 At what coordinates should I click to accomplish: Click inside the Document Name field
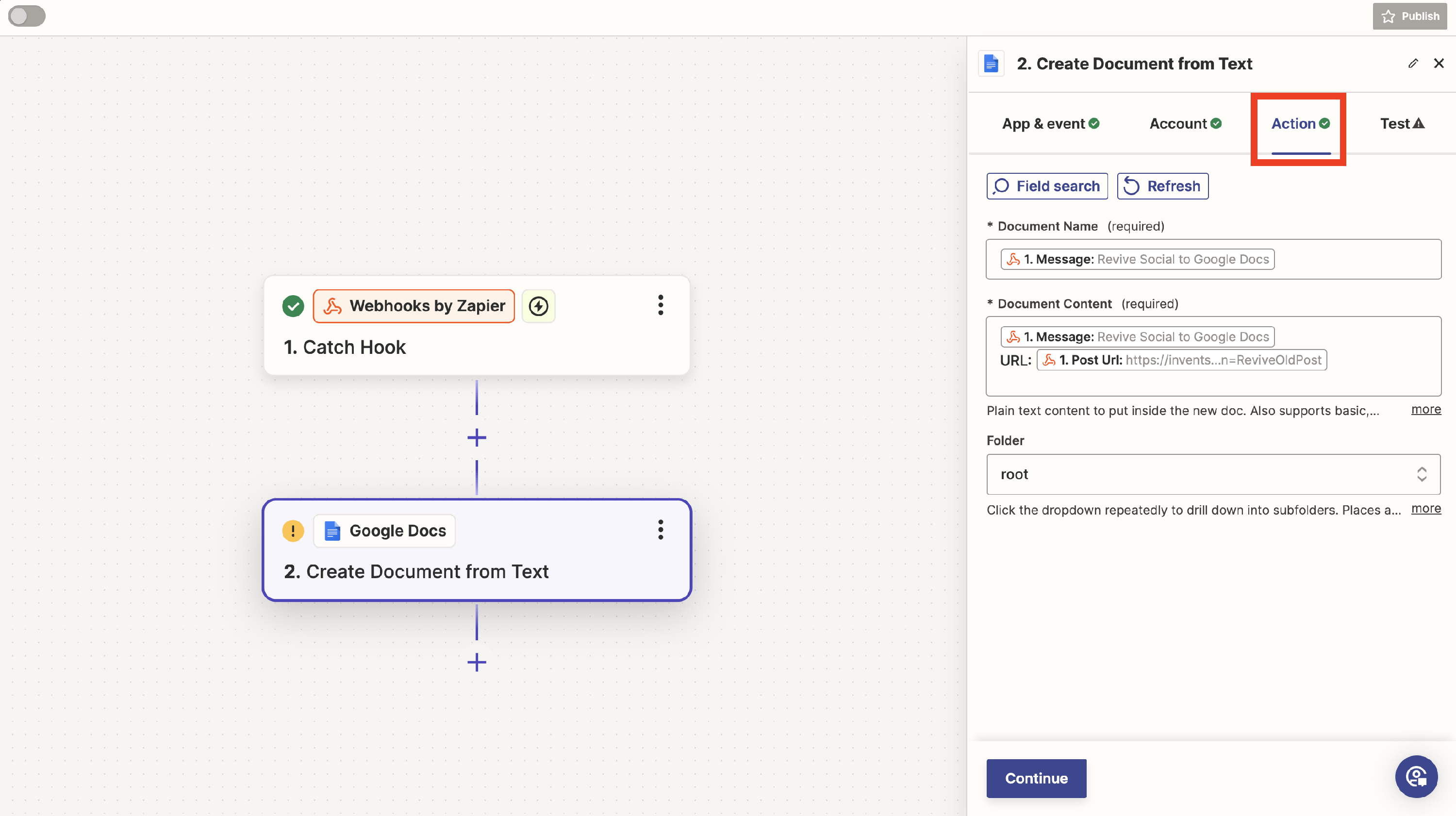pyautogui.click(x=1357, y=259)
